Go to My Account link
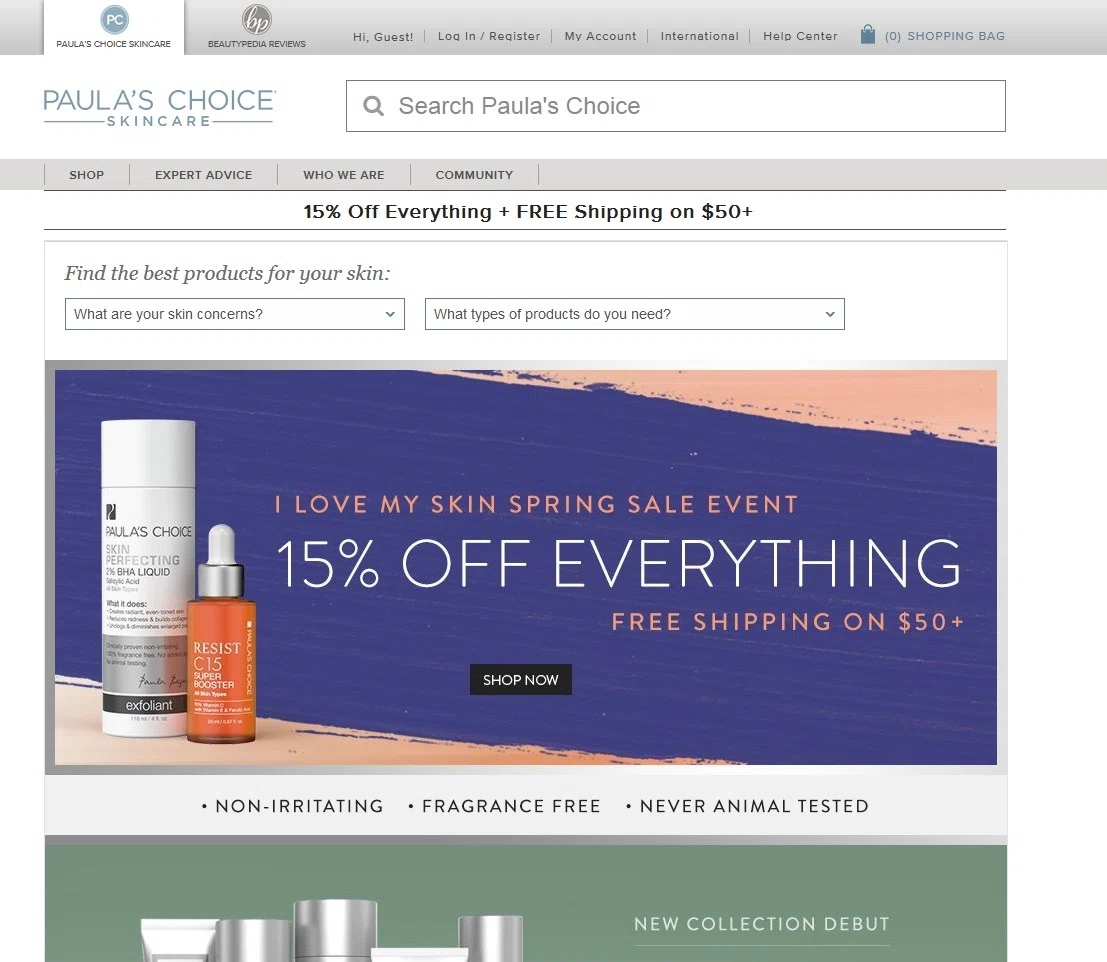 pyautogui.click(x=600, y=36)
